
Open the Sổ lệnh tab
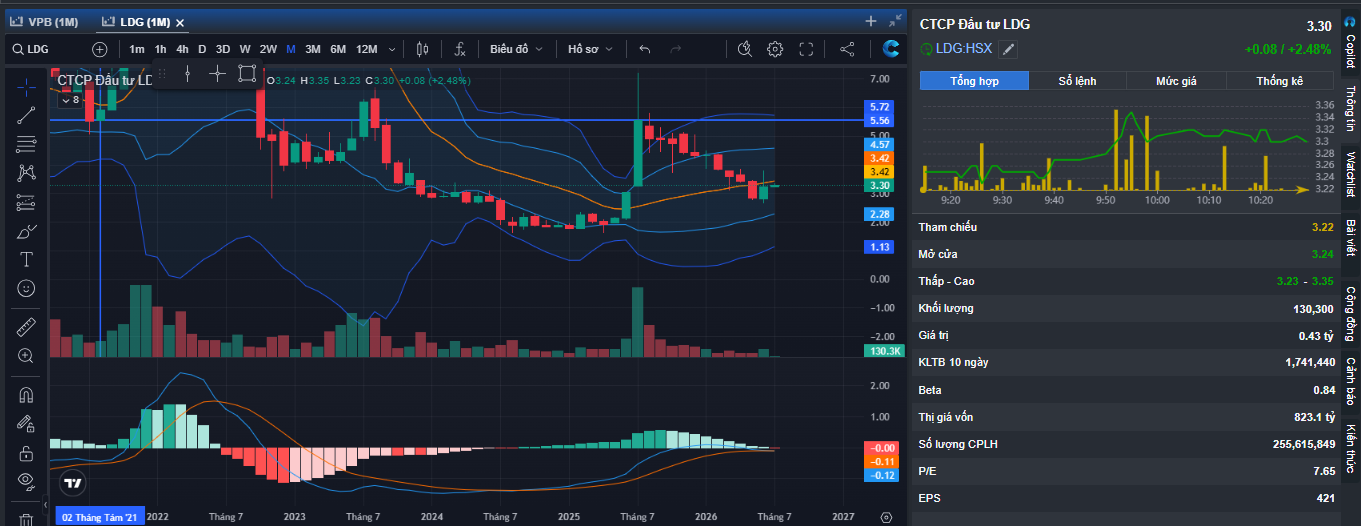click(1078, 81)
